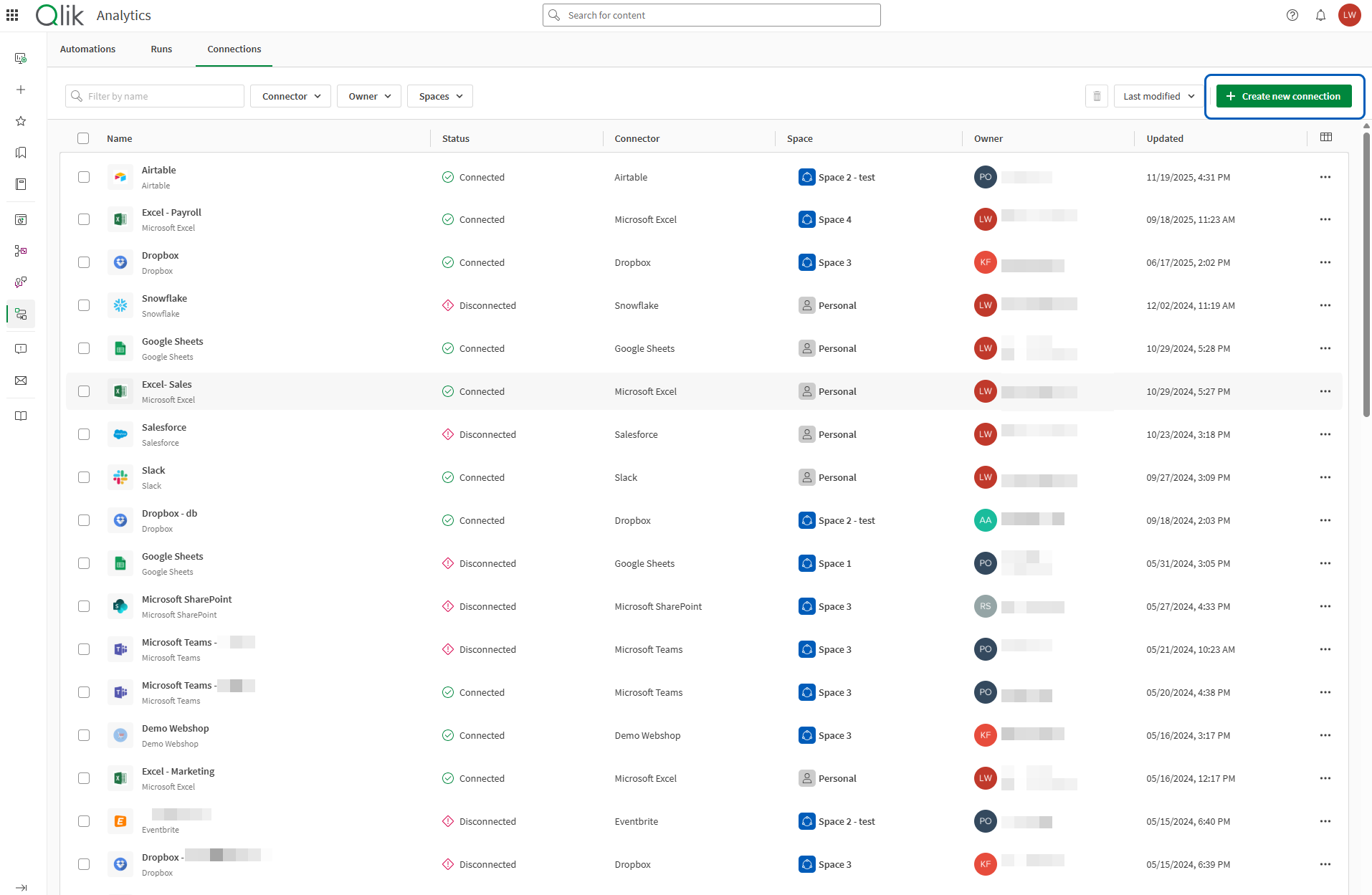Switch to the Runs tab
The height and width of the screenshot is (895, 1372).
[x=161, y=49]
